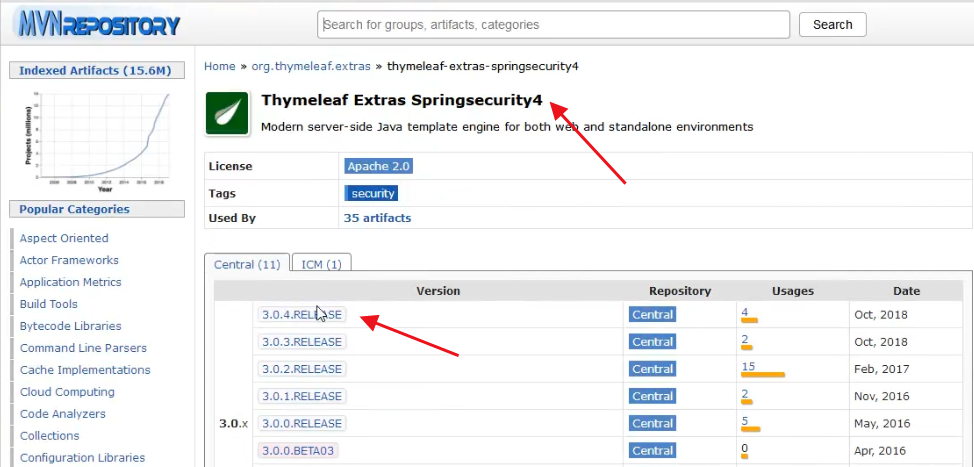
Task: Click usages count 15 for 3.0.2.RELEASE
Action: click(x=748, y=366)
